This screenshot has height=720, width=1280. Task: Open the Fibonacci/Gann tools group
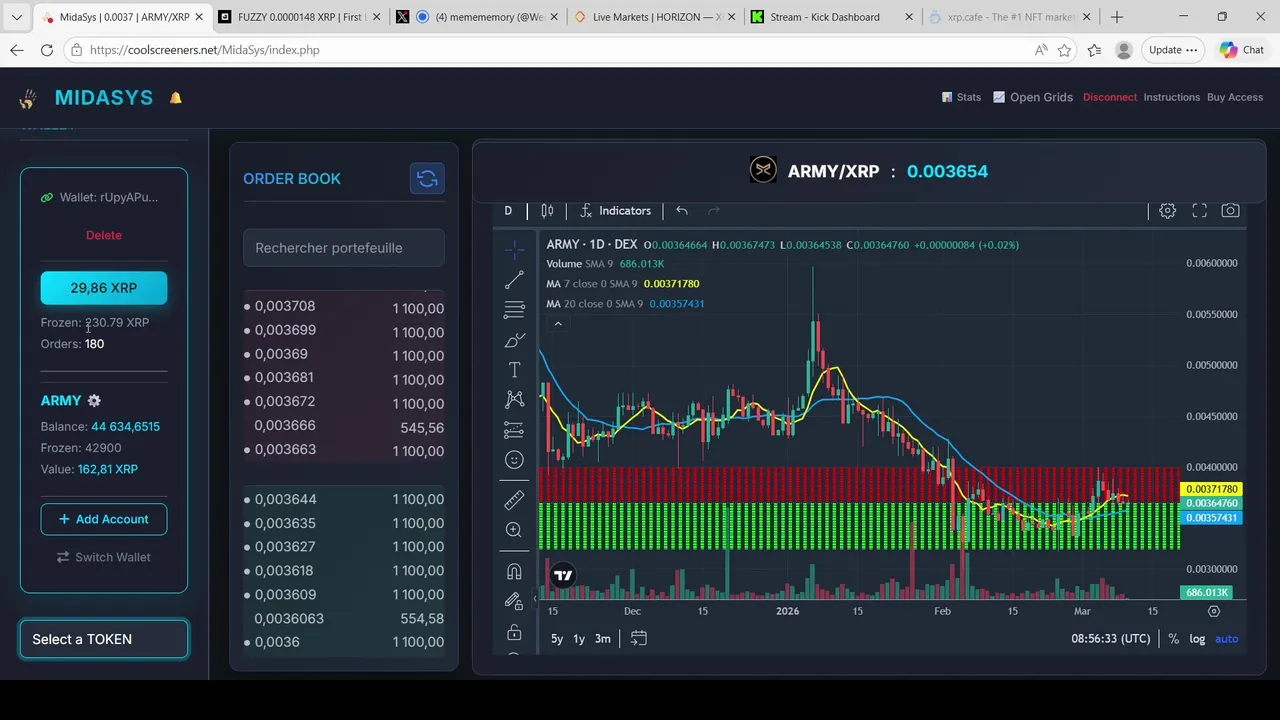tap(514, 310)
